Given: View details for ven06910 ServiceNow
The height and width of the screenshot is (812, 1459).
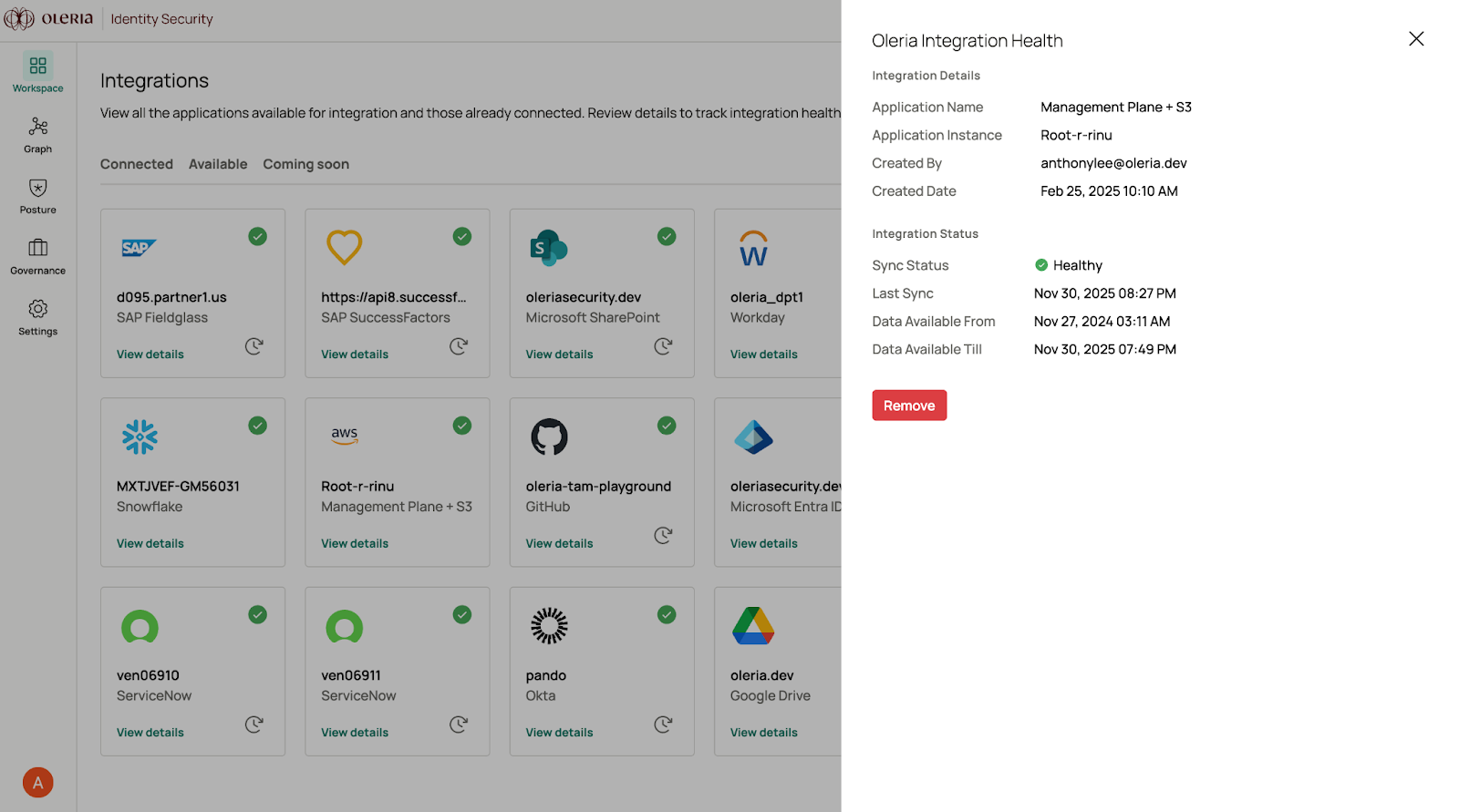Looking at the screenshot, I should click(150, 733).
